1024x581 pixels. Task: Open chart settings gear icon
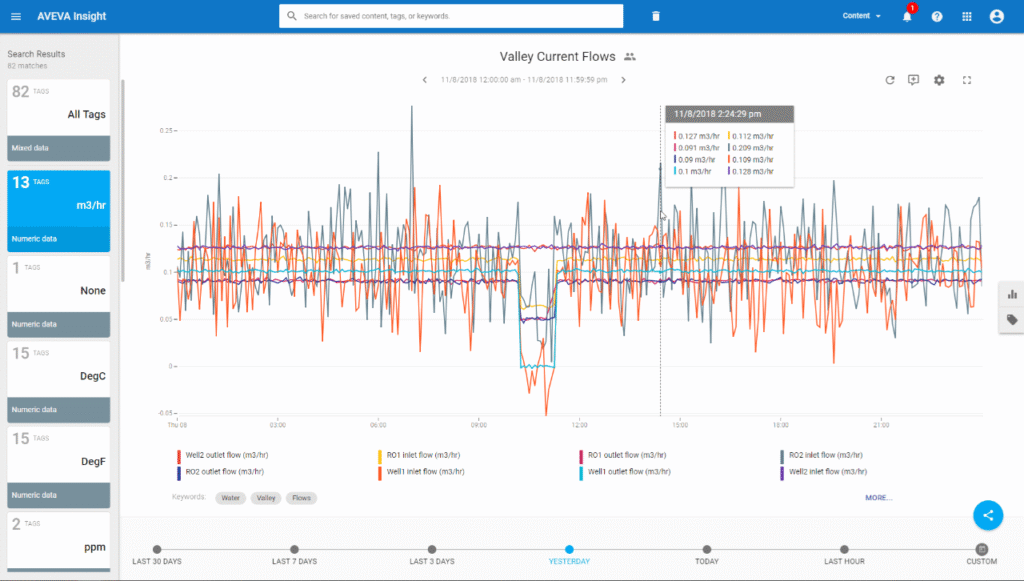tap(939, 80)
